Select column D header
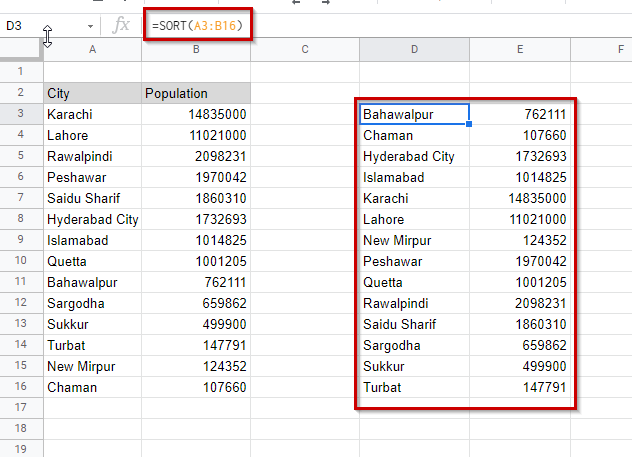Viewport: 632px width, 457px height. [414, 50]
